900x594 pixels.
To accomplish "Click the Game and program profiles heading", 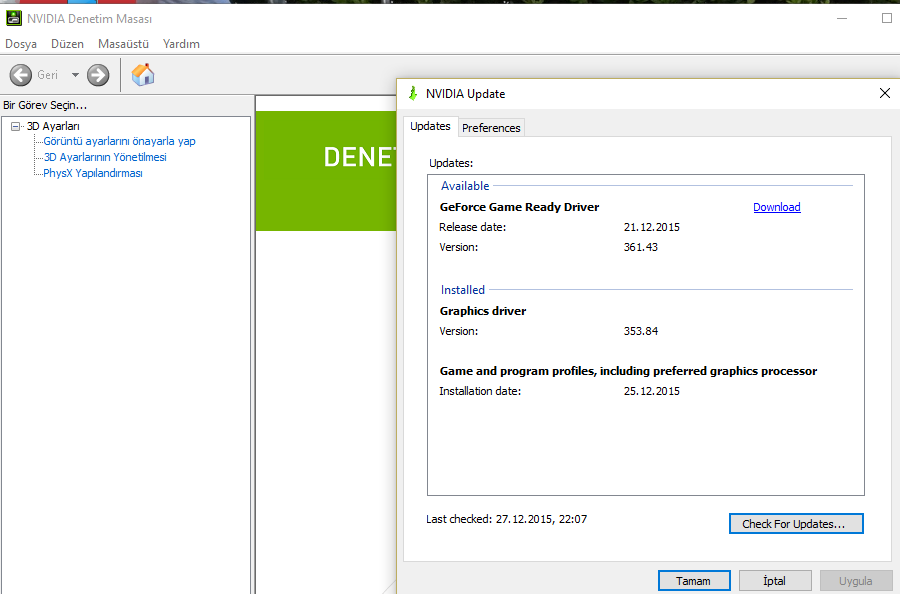I will coord(629,371).
